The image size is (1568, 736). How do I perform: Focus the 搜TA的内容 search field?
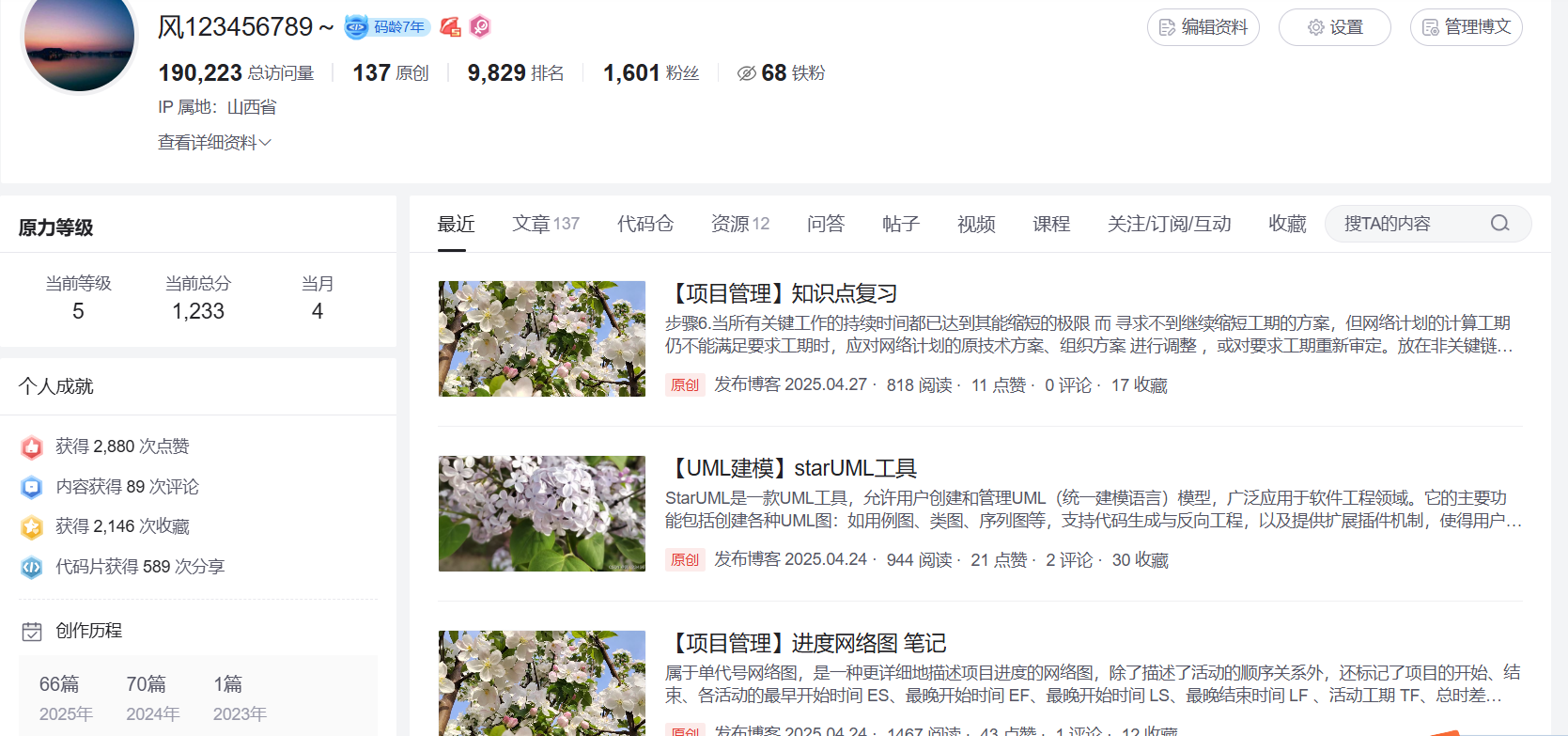[1428, 224]
